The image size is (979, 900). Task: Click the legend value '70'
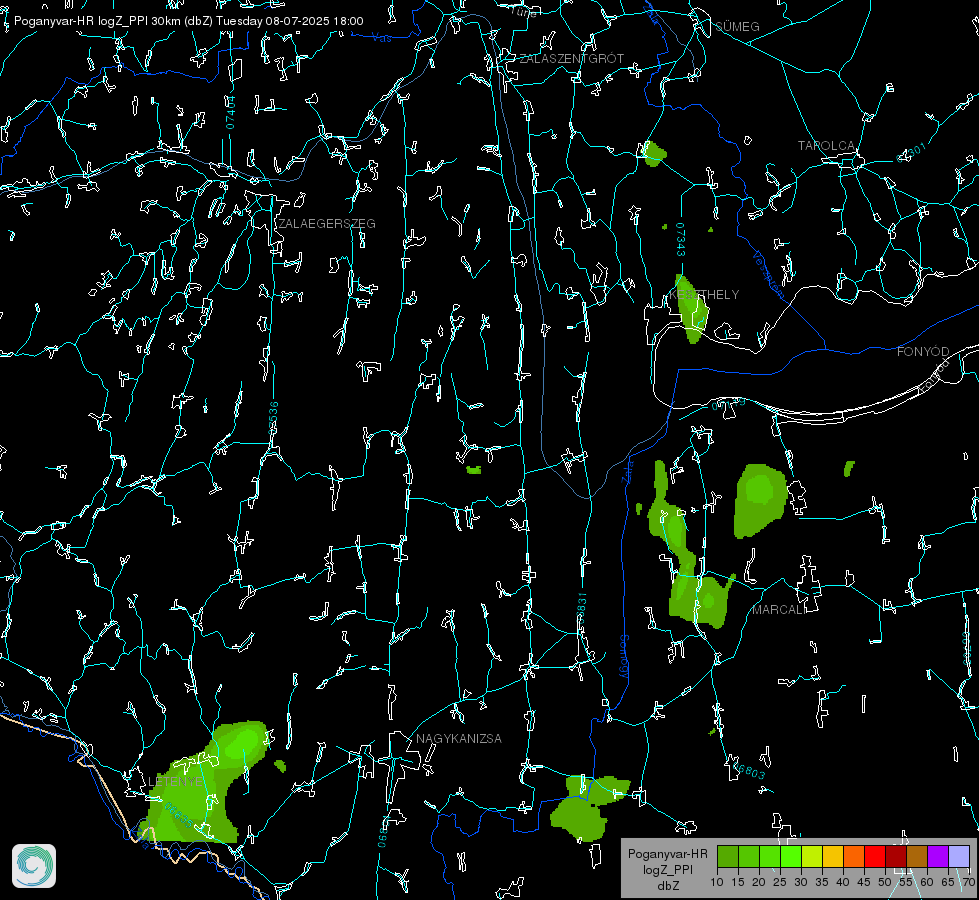(969, 883)
